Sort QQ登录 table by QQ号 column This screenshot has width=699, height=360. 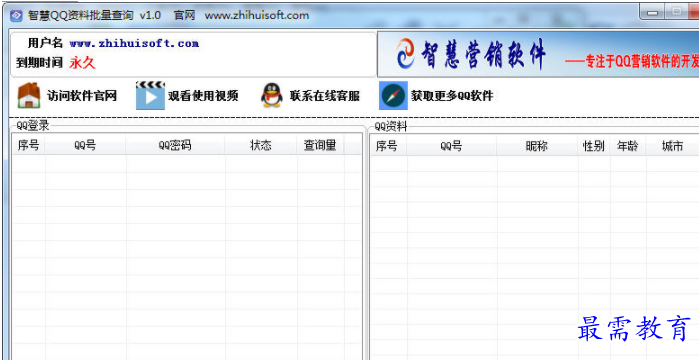point(86,146)
